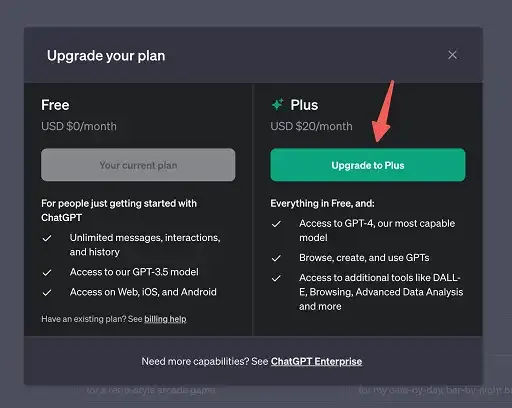The width and height of the screenshot is (512, 408).
Task: Click checkmark beside Access on Web, iOS, Android
Action: tap(47, 293)
